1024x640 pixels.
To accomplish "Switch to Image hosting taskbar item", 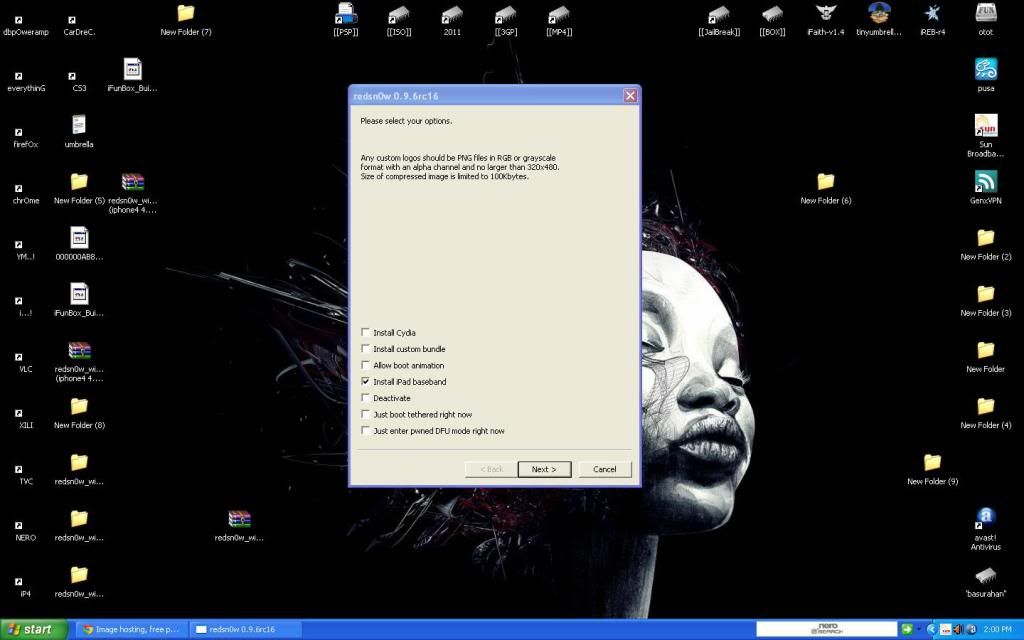I will pos(130,630).
